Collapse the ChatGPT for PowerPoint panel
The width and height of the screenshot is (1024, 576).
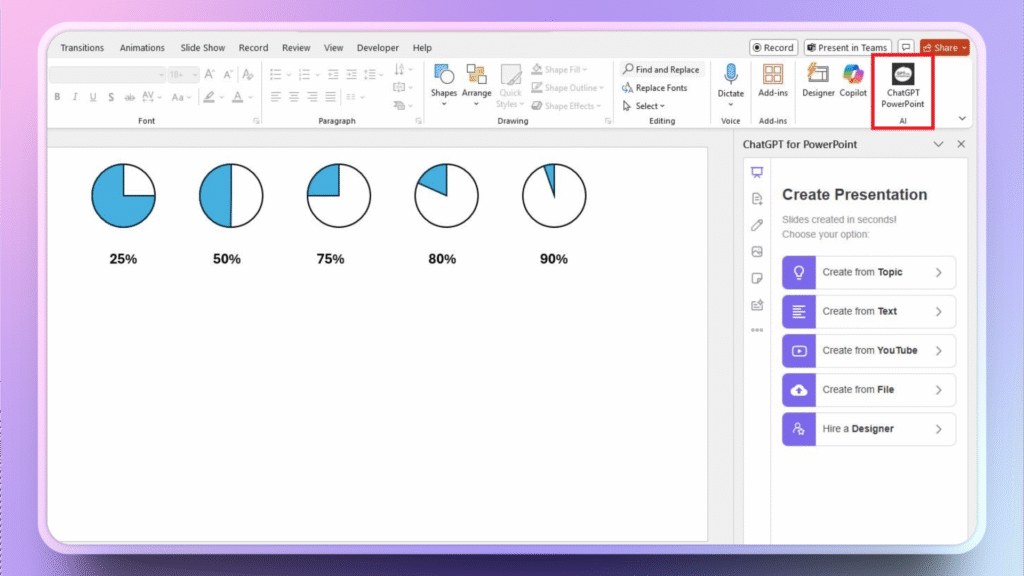(938, 144)
